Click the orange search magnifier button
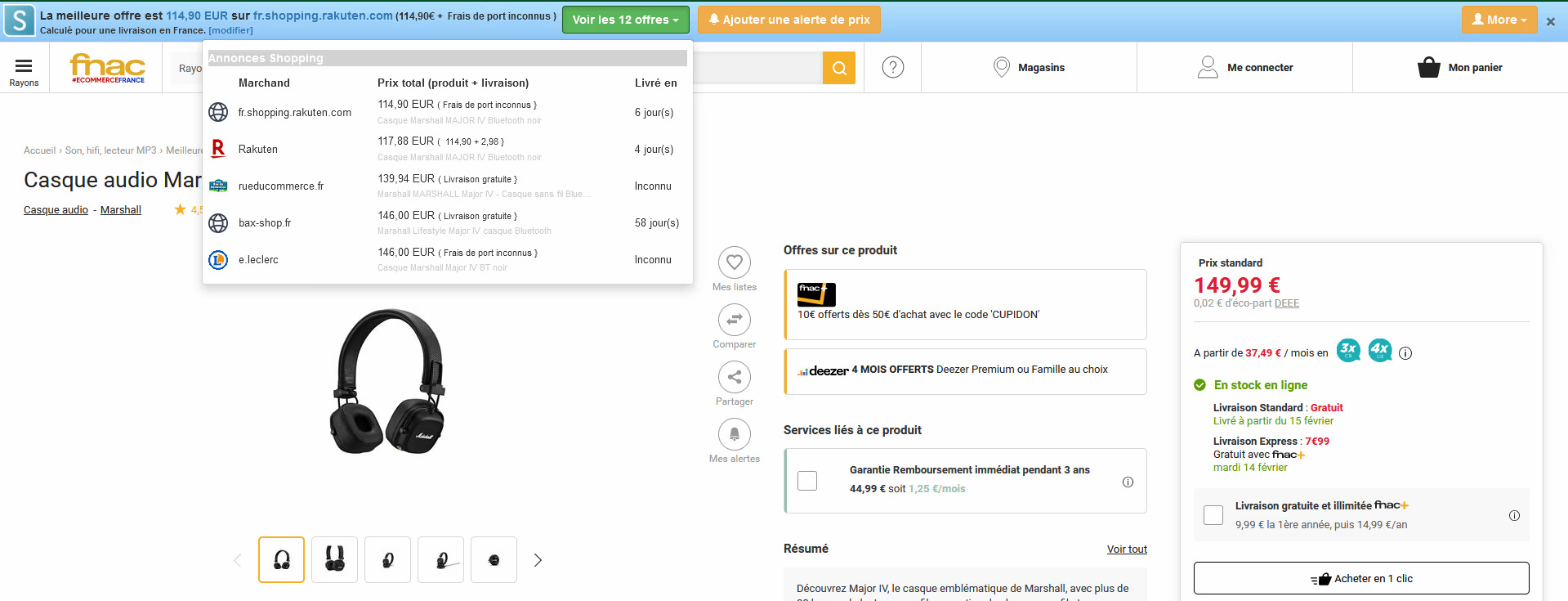The width and height of the screenshot is (1568, 601). (839, 68)
